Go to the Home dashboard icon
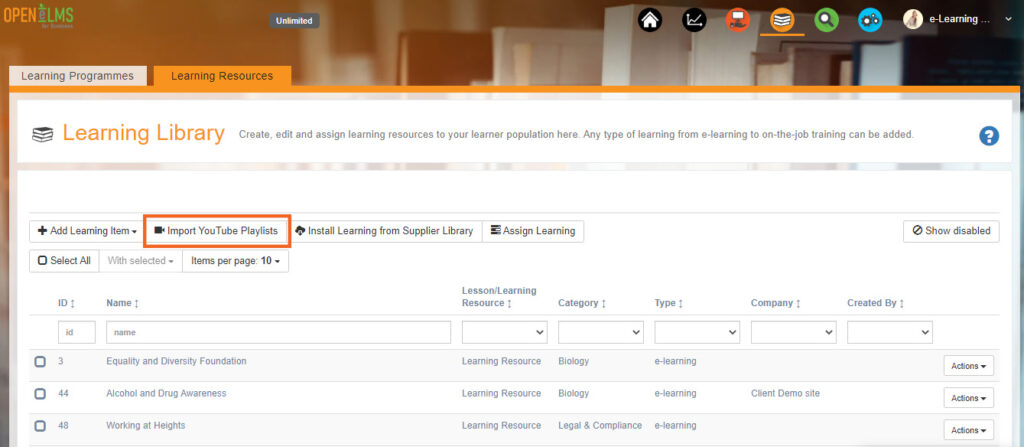Image resolution: width=1024 pixels, height=447 pixels. pos(651,19)
